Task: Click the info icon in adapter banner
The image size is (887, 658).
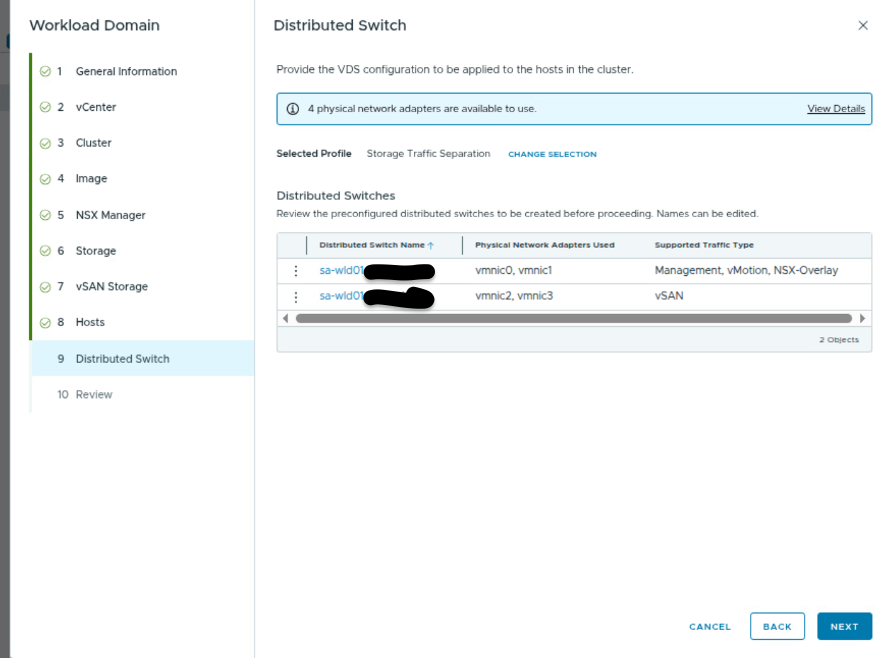Action: tap(293, 109)
